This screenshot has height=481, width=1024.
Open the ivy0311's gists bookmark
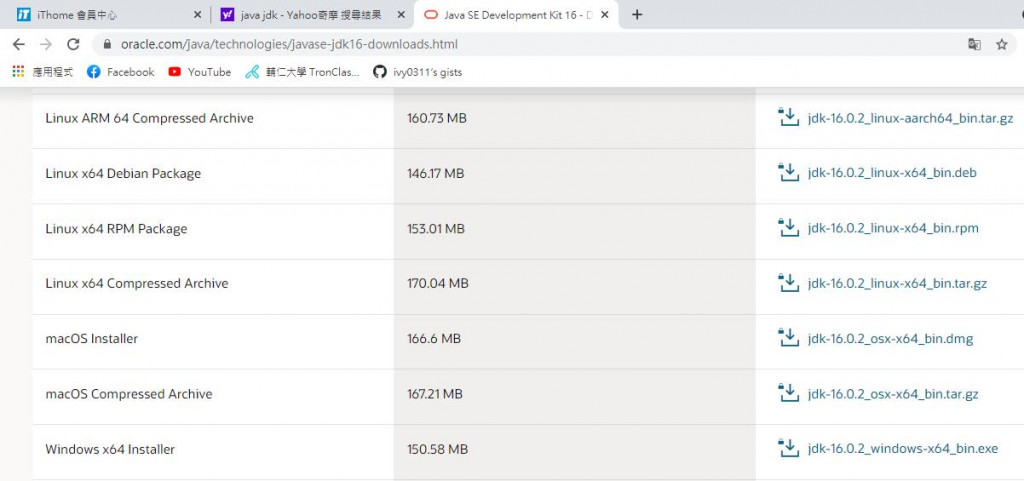click(418, 72)
